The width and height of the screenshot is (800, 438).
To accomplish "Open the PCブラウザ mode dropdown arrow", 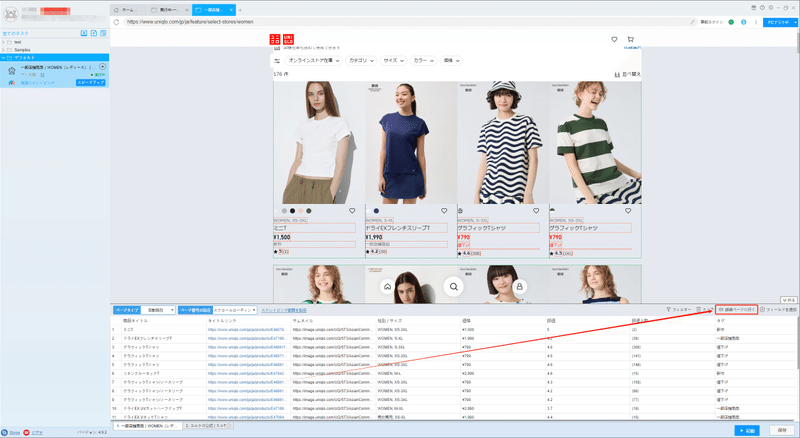I will [x=795, y=22].
